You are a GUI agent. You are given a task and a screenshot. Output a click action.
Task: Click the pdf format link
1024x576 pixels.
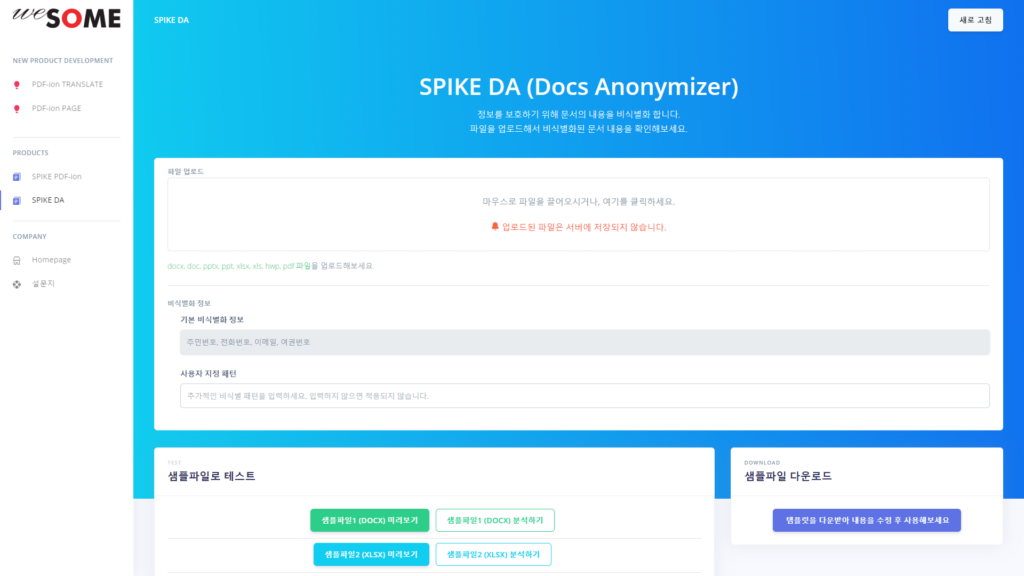point(289,265)
